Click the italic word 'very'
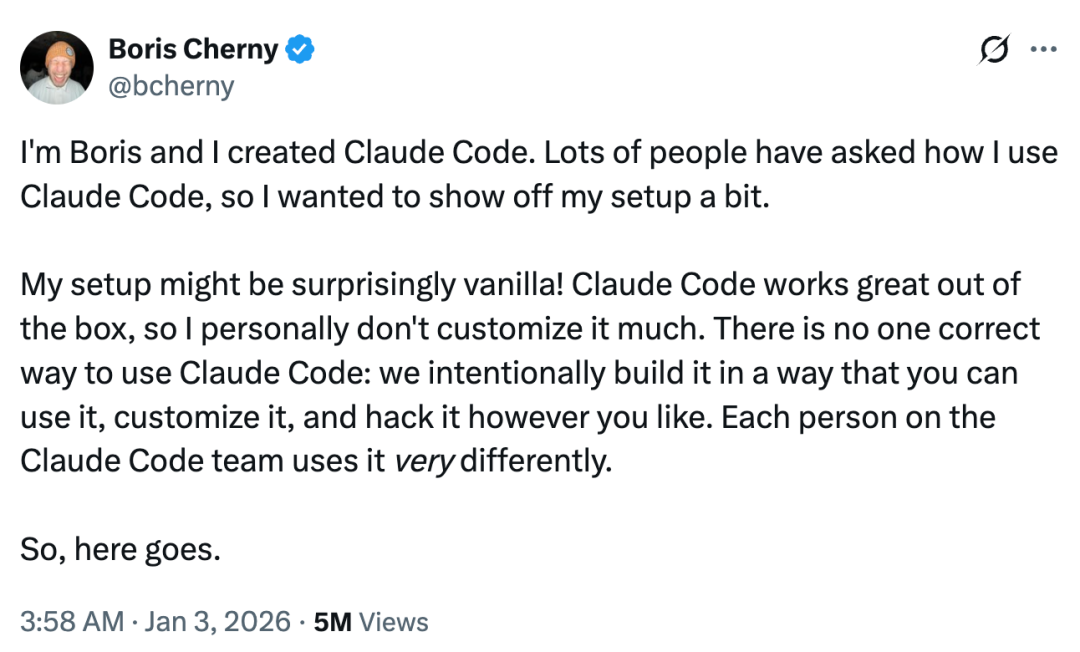1080x652 pixels. [x=424, y=461]
